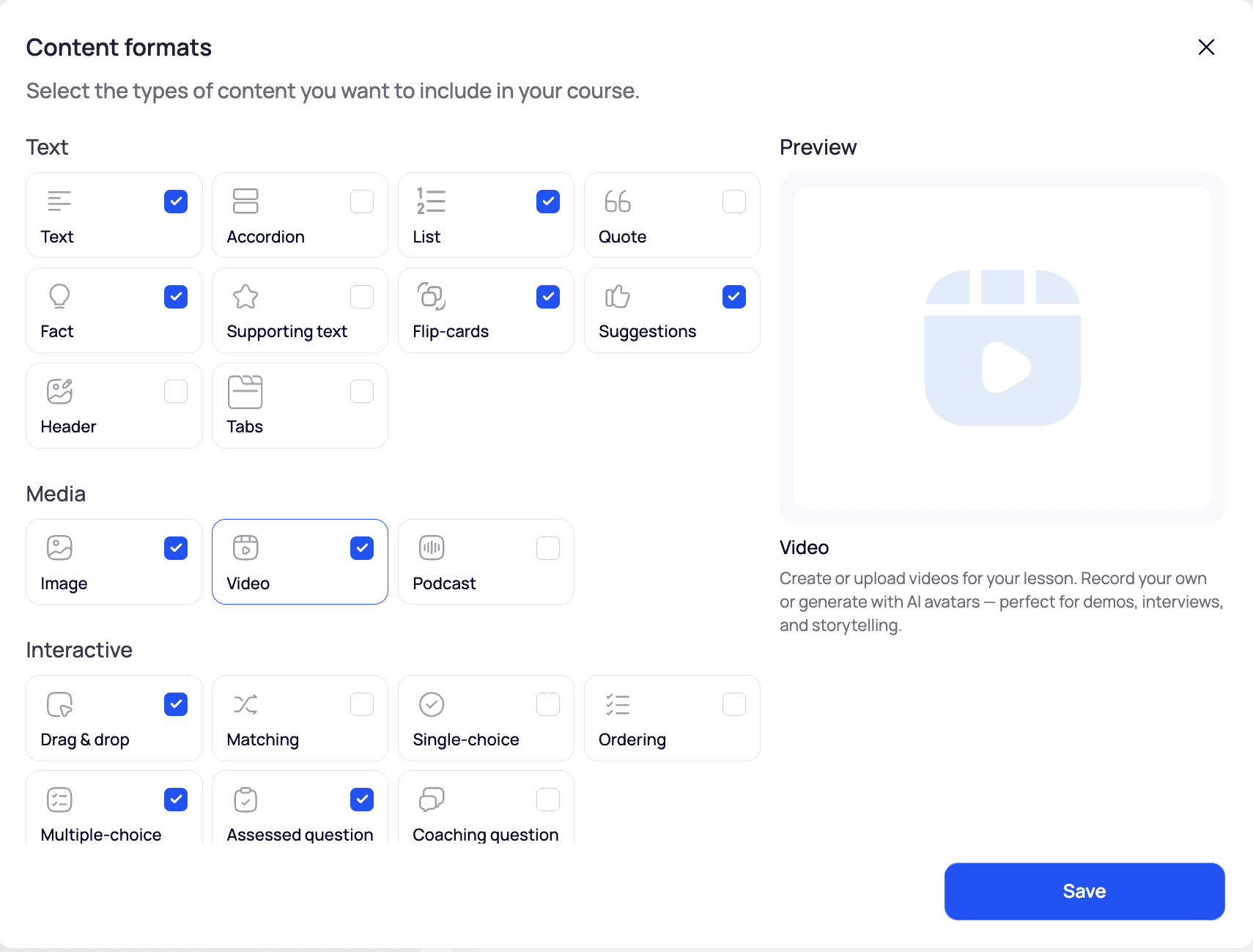Click the Quote icon with quotation marks

tap(618, 201)
